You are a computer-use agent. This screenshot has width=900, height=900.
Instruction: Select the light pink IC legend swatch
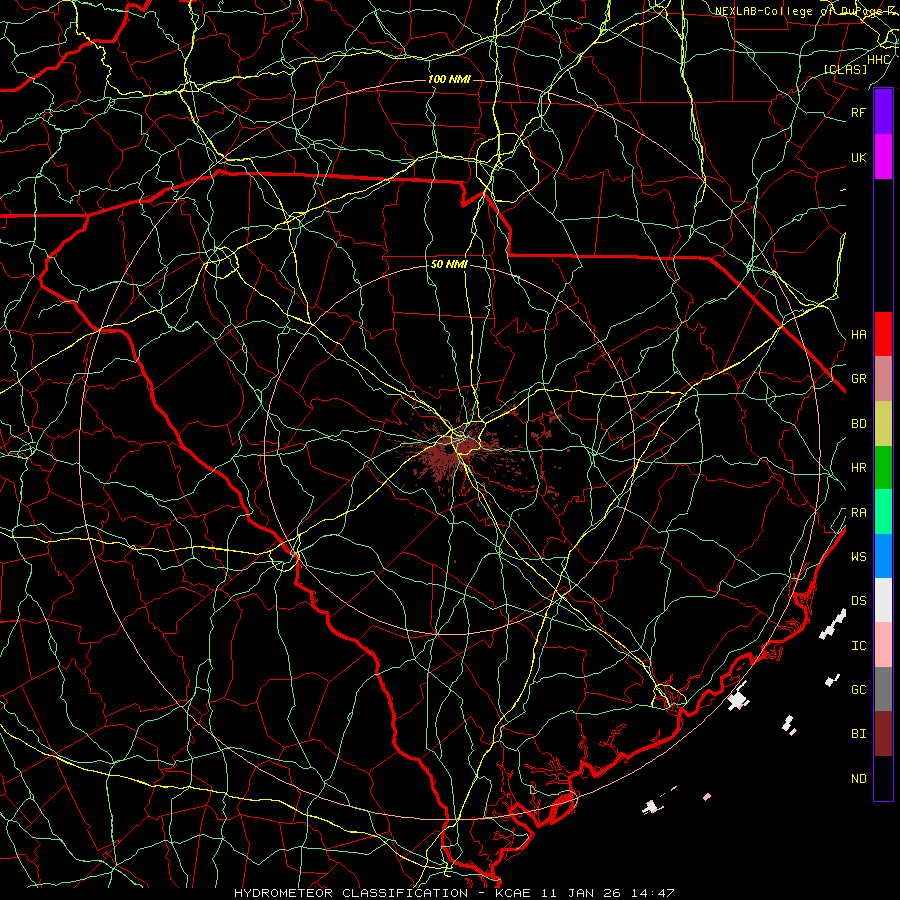tap(883, 645)
